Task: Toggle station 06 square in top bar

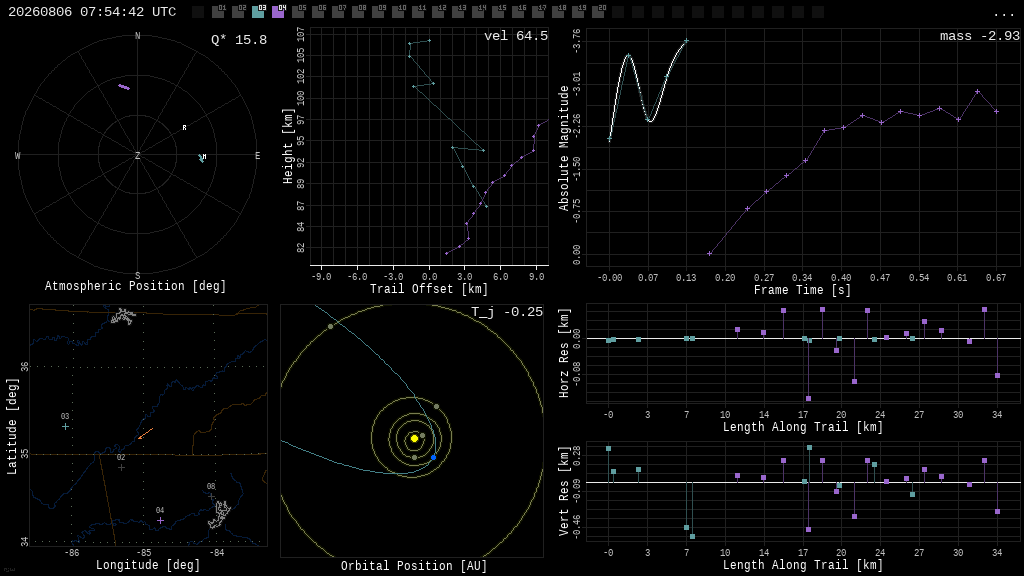Action: pyautogui.click(x=318, y=12)
